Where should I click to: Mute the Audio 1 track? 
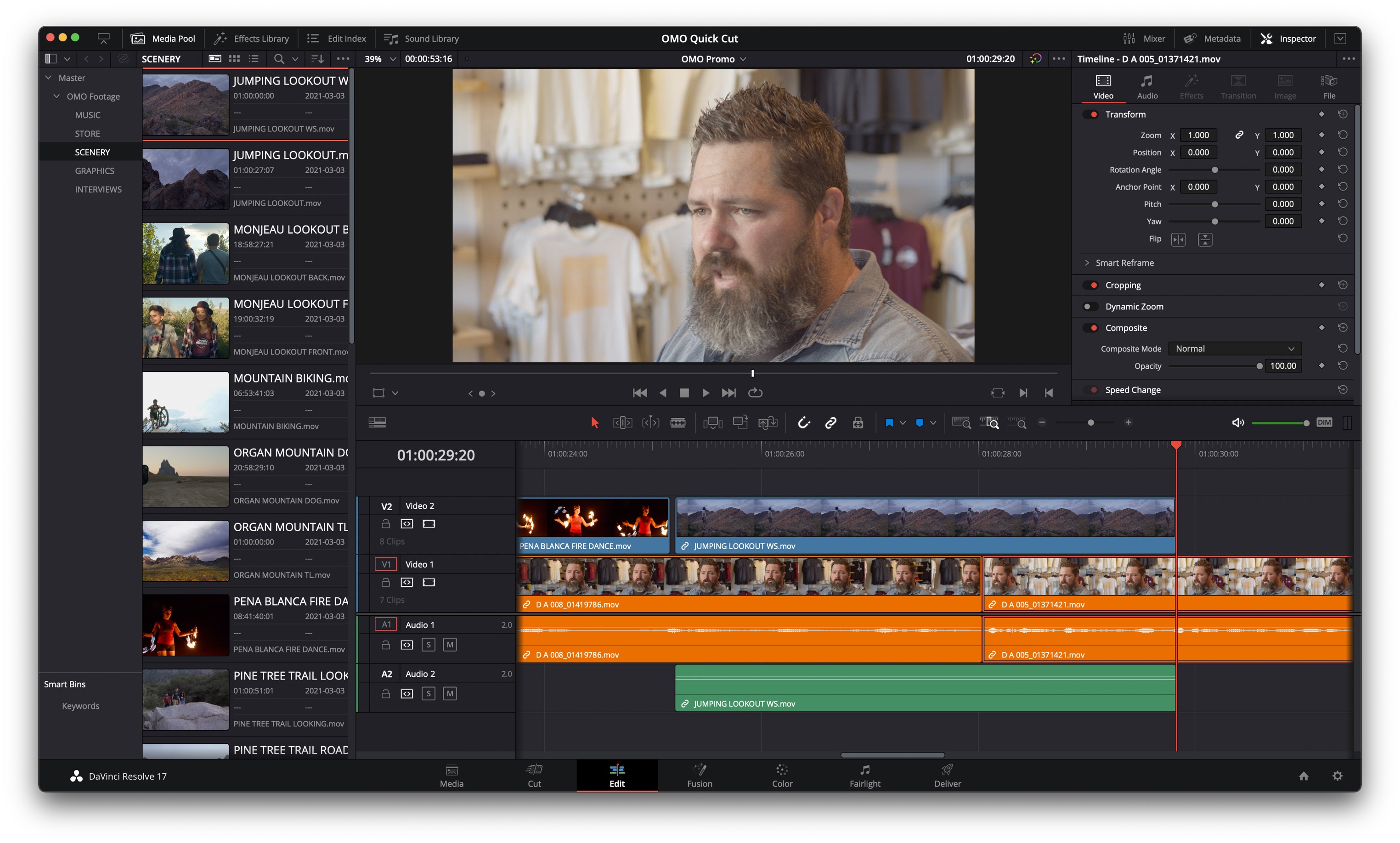(449, 645)
